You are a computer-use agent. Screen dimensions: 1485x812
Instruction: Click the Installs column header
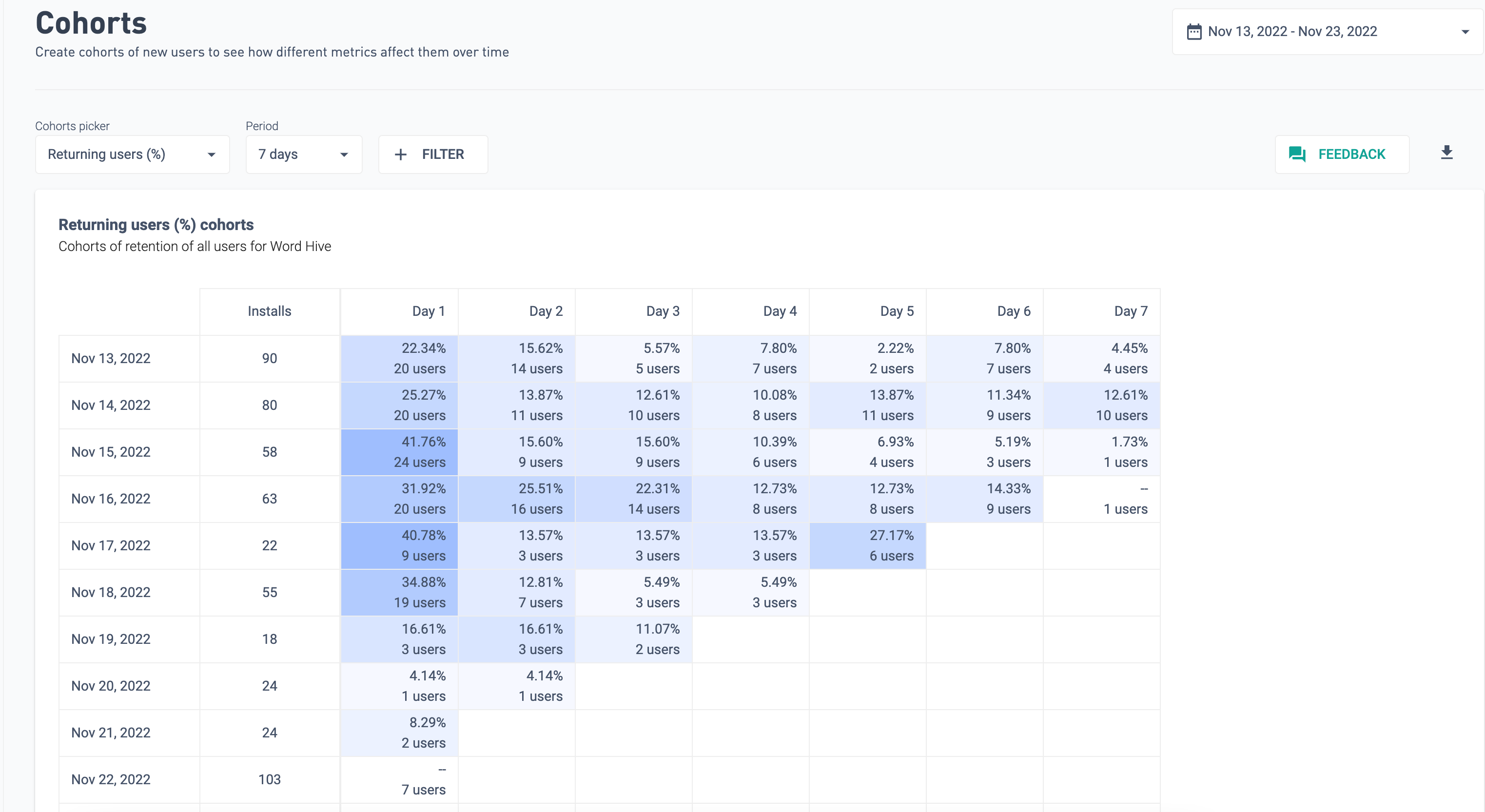click(x=269, y=311)
